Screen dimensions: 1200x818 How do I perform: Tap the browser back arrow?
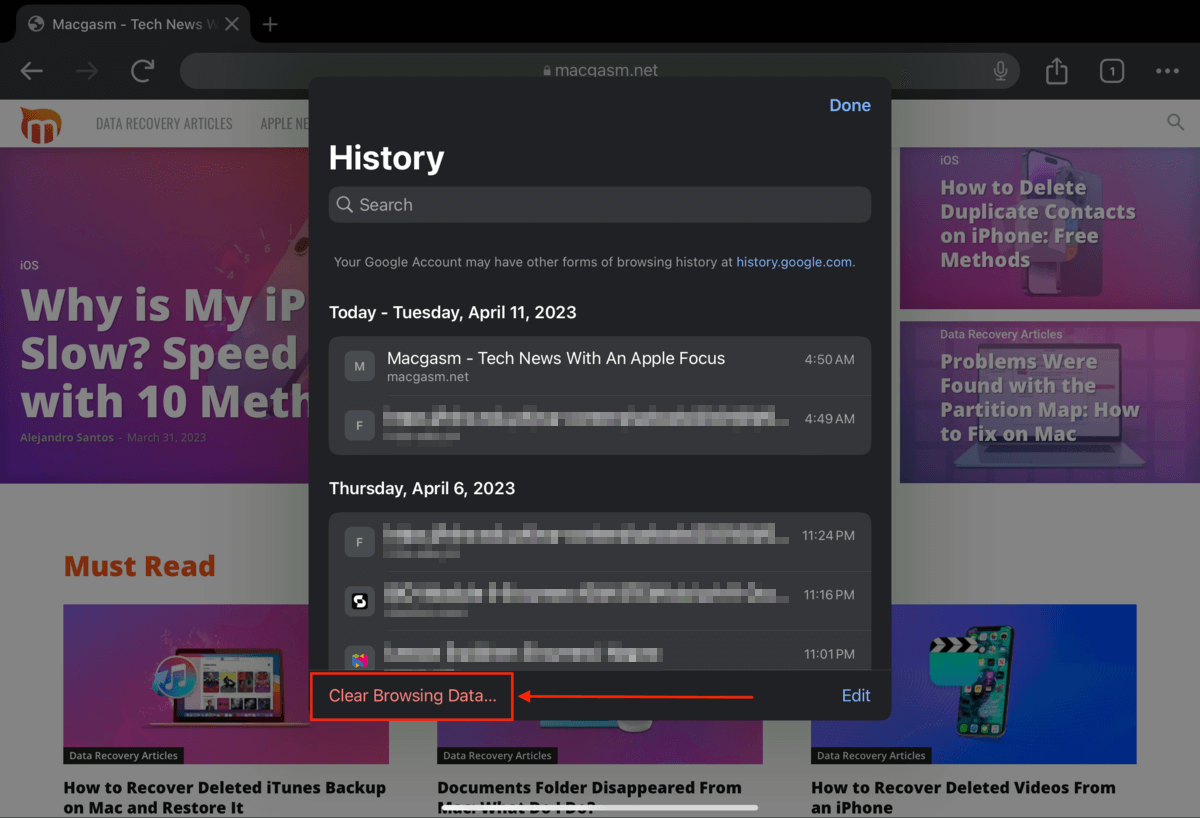(32, 71)
